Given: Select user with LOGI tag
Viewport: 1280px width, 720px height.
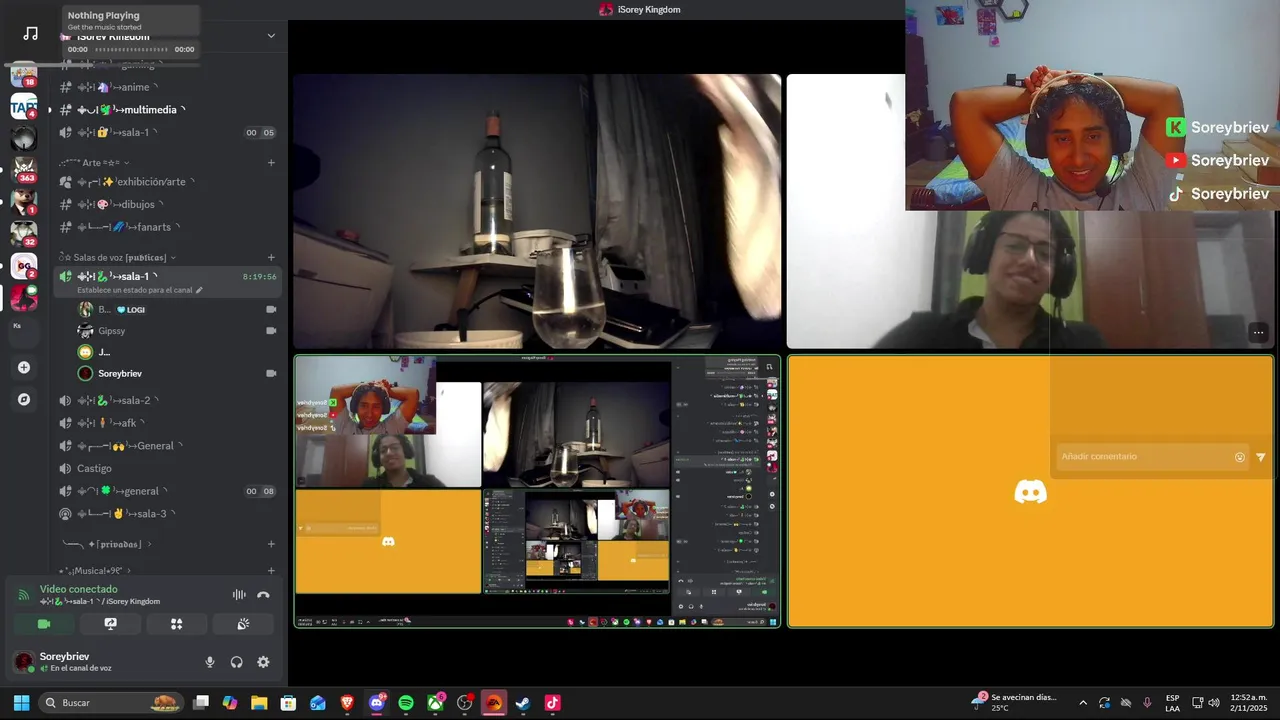Looking at the screenshot, I should point(176,309).
